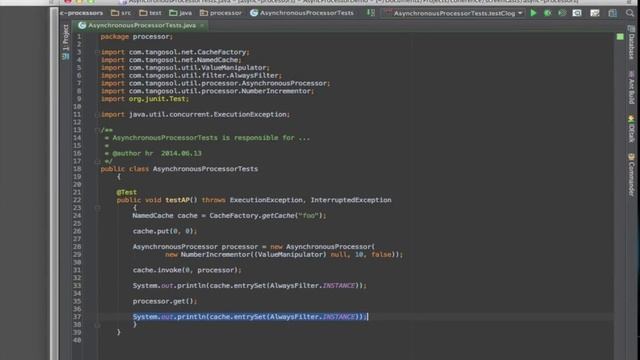Screen dimensions: 640x360
Task: Click the NumberIncrementor import line
Action: pyautogui.click(x=207, y=91)
